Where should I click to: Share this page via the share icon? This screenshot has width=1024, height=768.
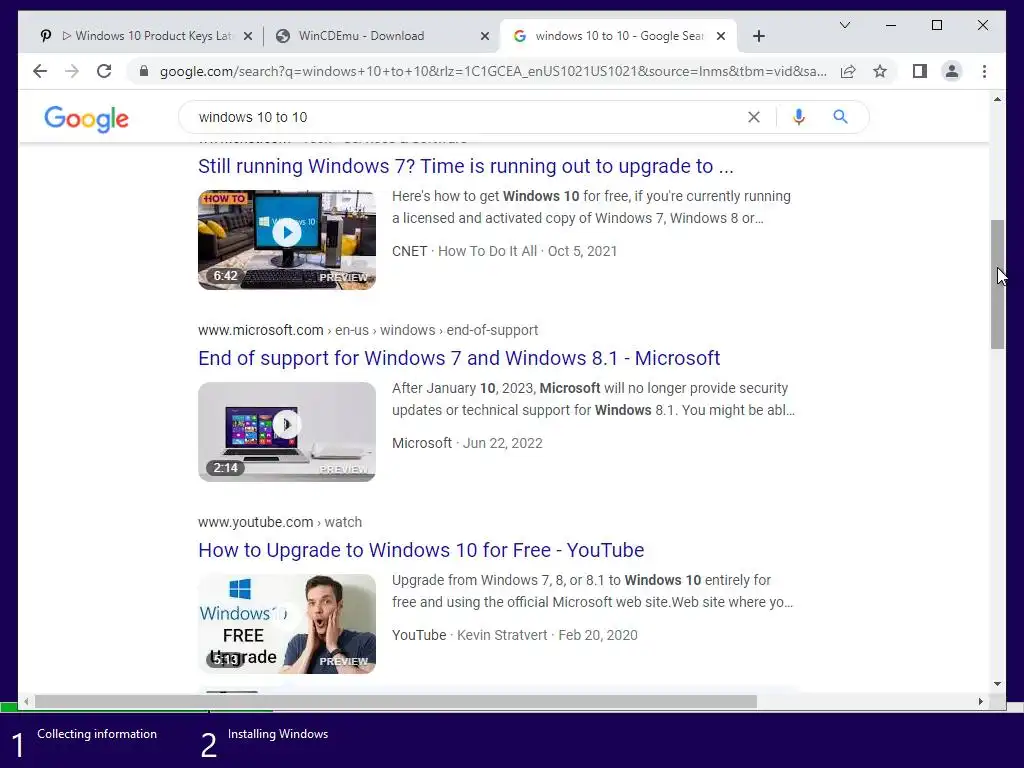[x=848, y=71]
